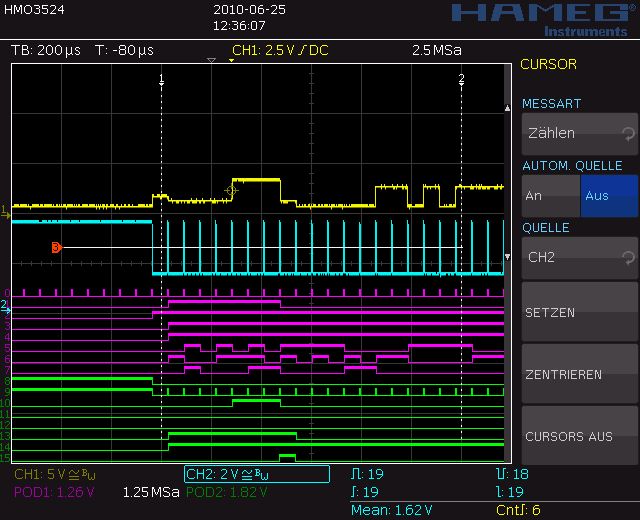Click the TB: 200µs timebase readout
This screenshot has height=520, width=640.
46,50
